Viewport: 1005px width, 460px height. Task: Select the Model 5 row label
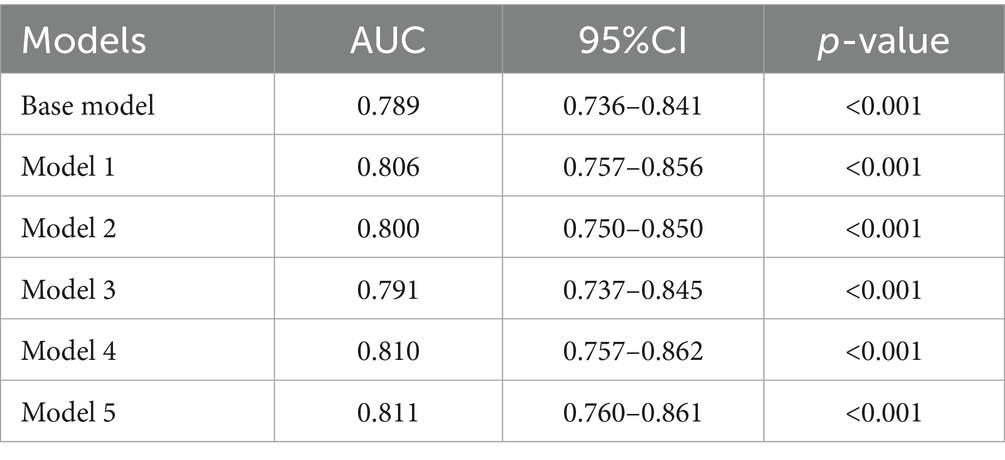68,413
